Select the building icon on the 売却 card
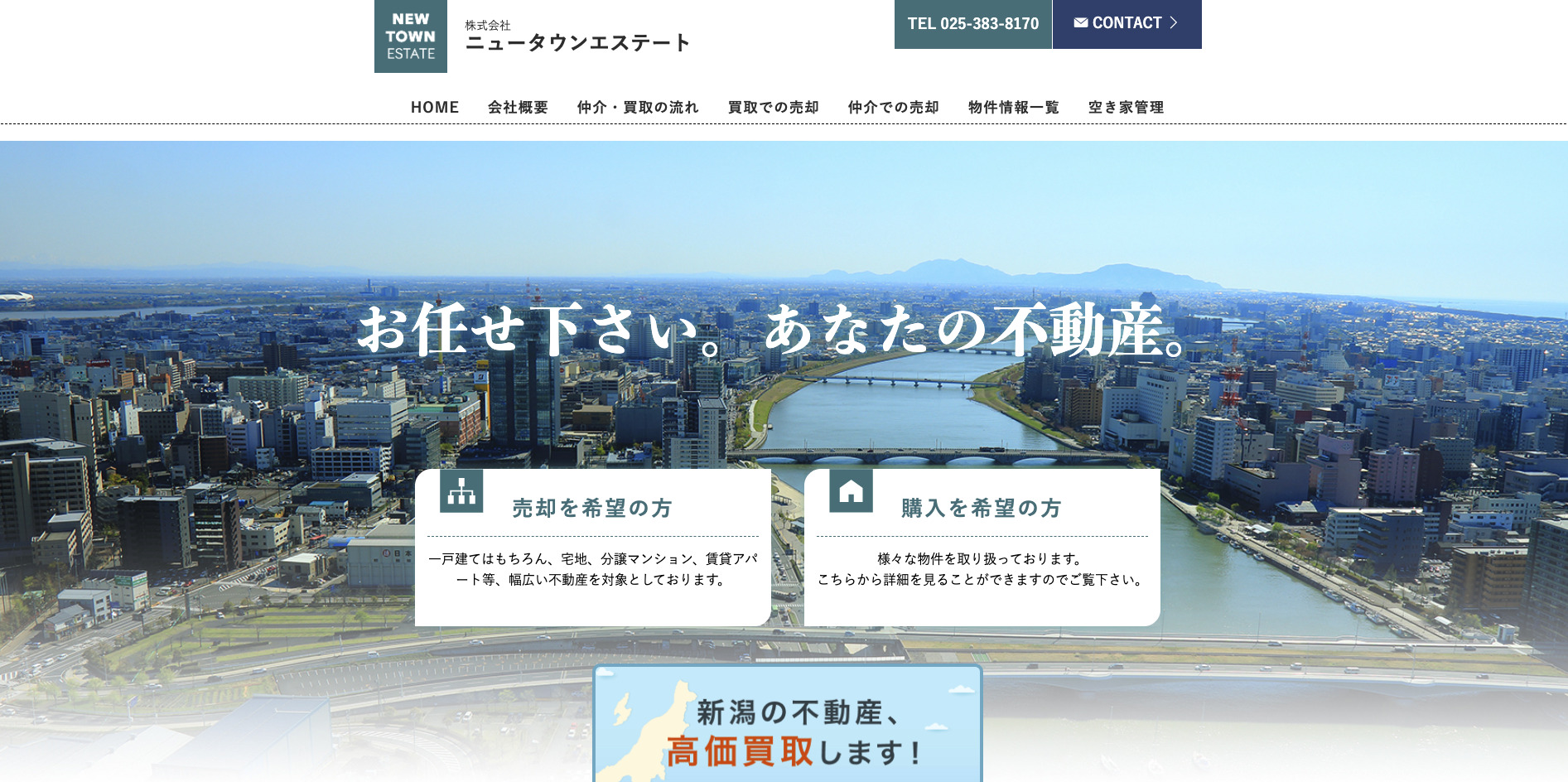 [x=461, y=494]
